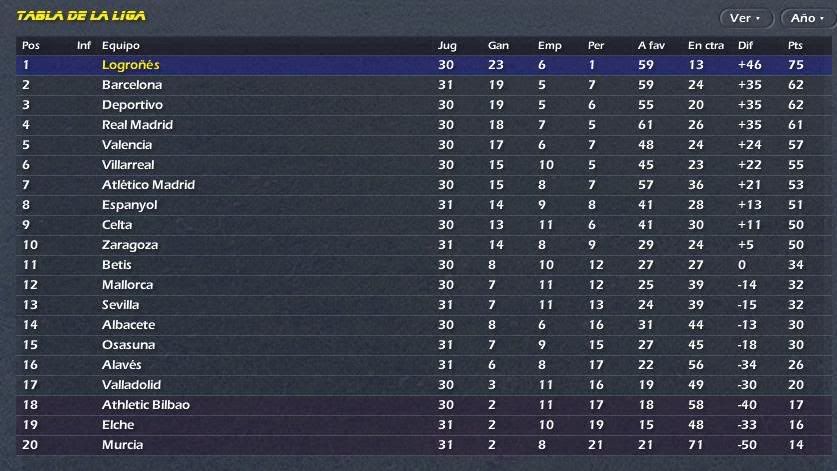Open Atlético Madrid team page
The width and height of the screenshot is (837, 471).
(148, 185)
